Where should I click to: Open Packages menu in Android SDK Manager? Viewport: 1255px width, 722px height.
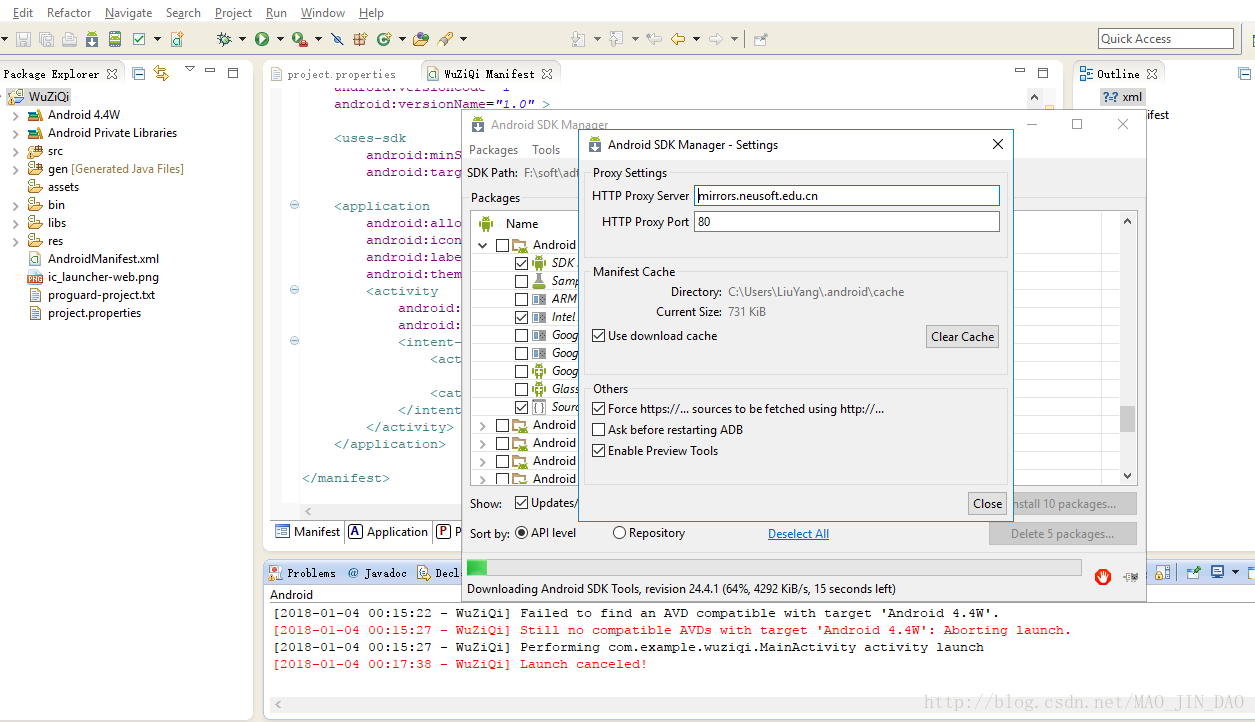[x=493, y=150]
